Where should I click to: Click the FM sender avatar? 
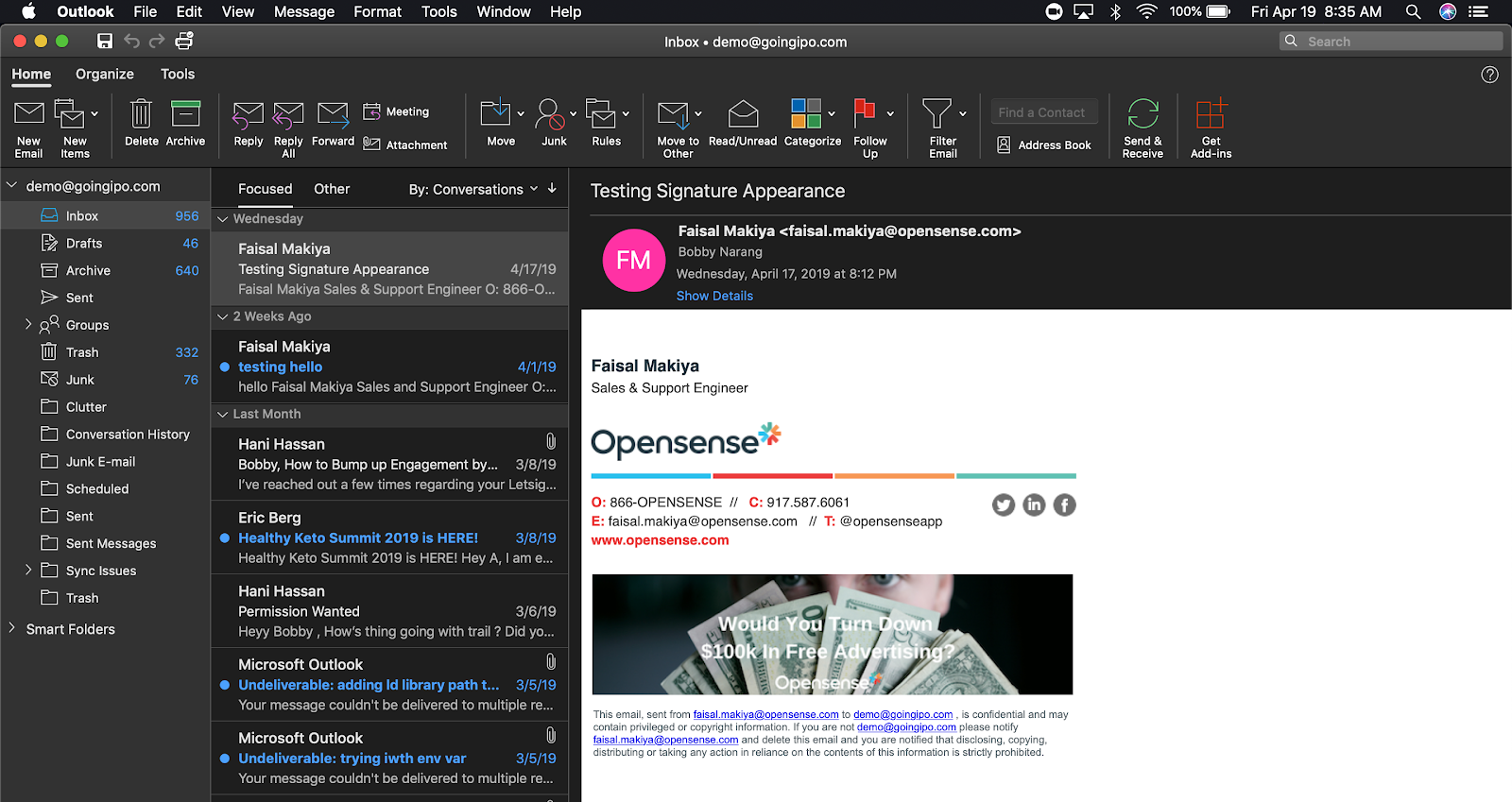pos(634,261)
